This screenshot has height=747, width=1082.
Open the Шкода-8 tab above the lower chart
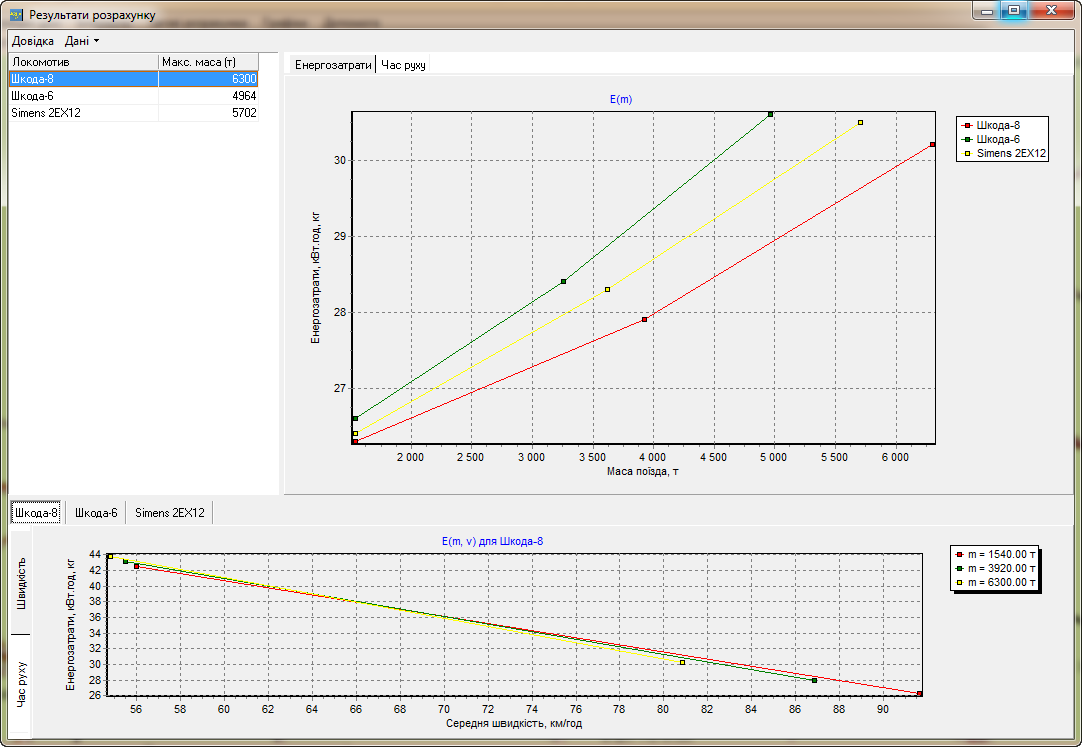click(35, 513)
